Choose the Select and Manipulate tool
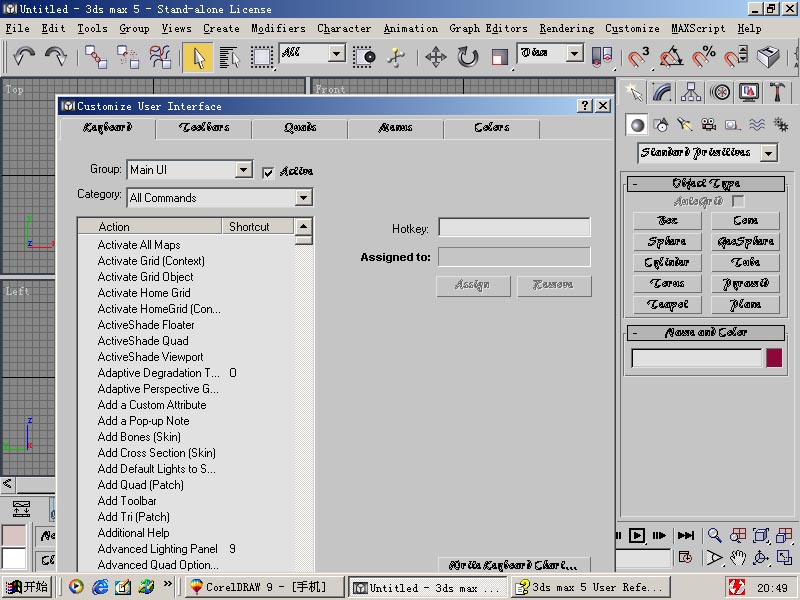The height and width of the screenshot is (600, 800). (x=395, y=57)
